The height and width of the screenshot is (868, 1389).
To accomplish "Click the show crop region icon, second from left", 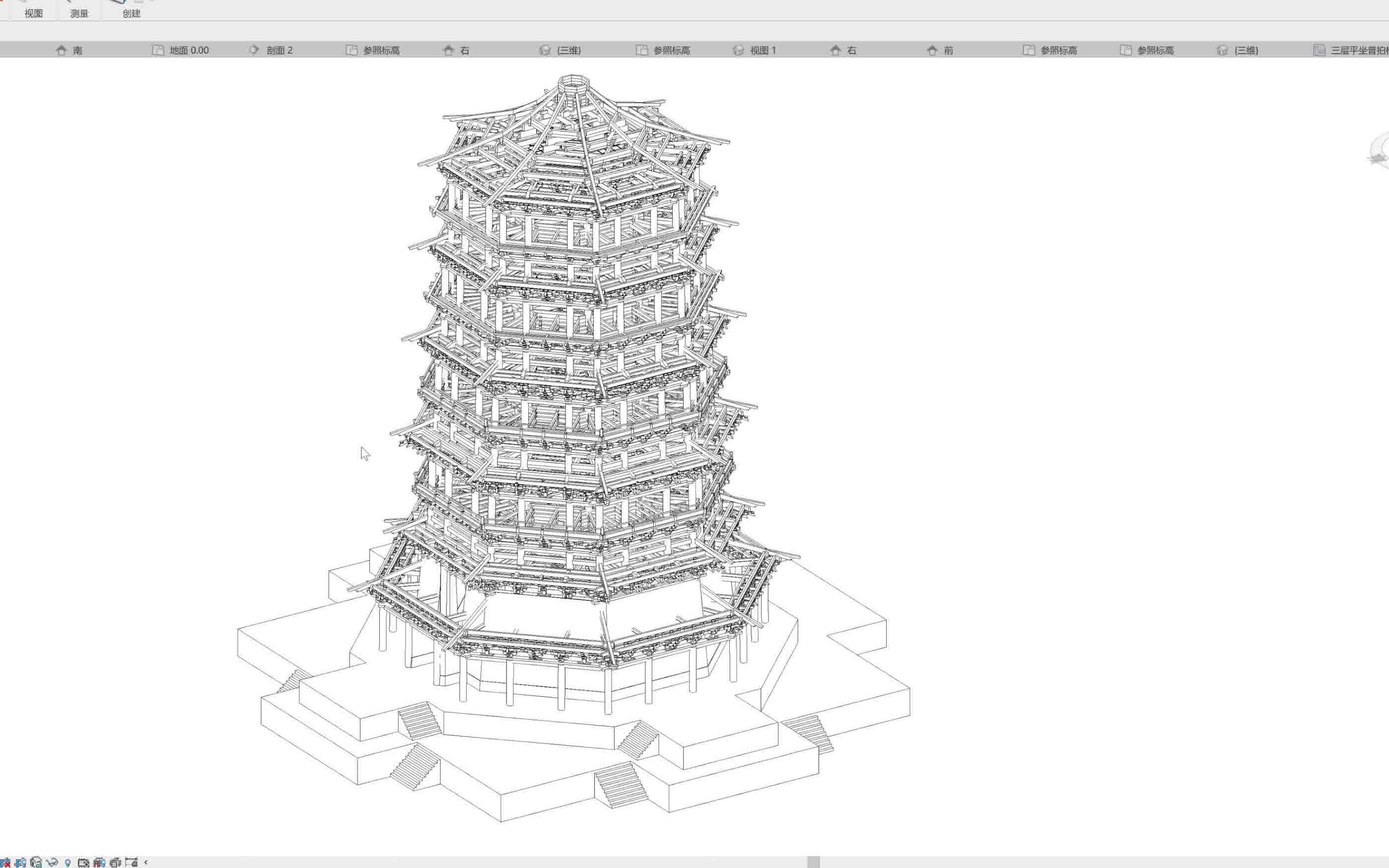I will point(21,862).
